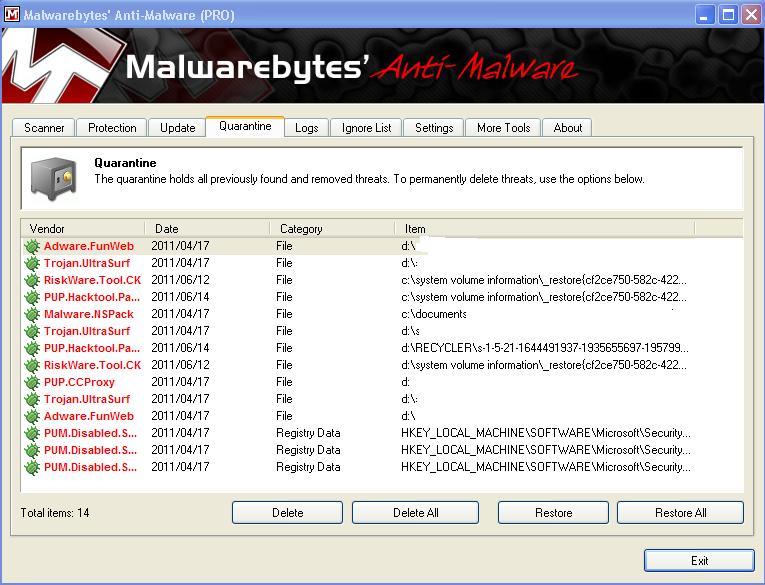Viewport: 765px width, 585px height.
Task: Click bug icon beside Malware.NSPack
Action: click(x=32, y=314)
